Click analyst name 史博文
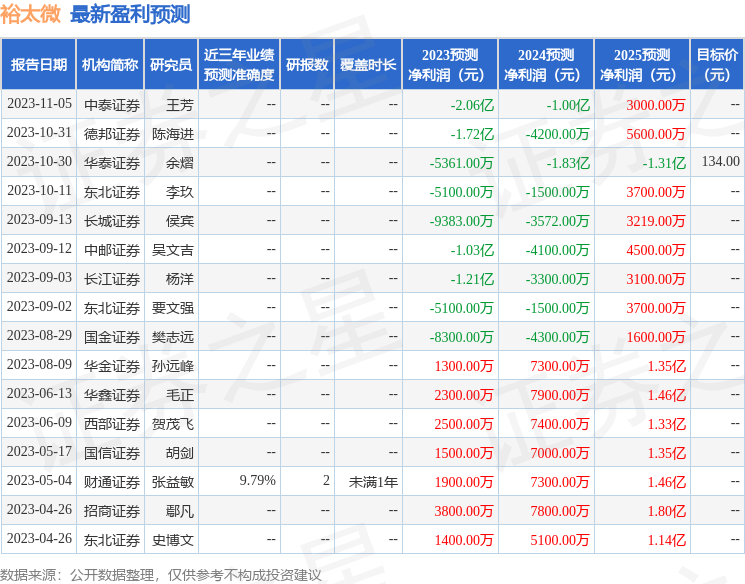This screenshot has width=745, height=584. pos(172,540)
